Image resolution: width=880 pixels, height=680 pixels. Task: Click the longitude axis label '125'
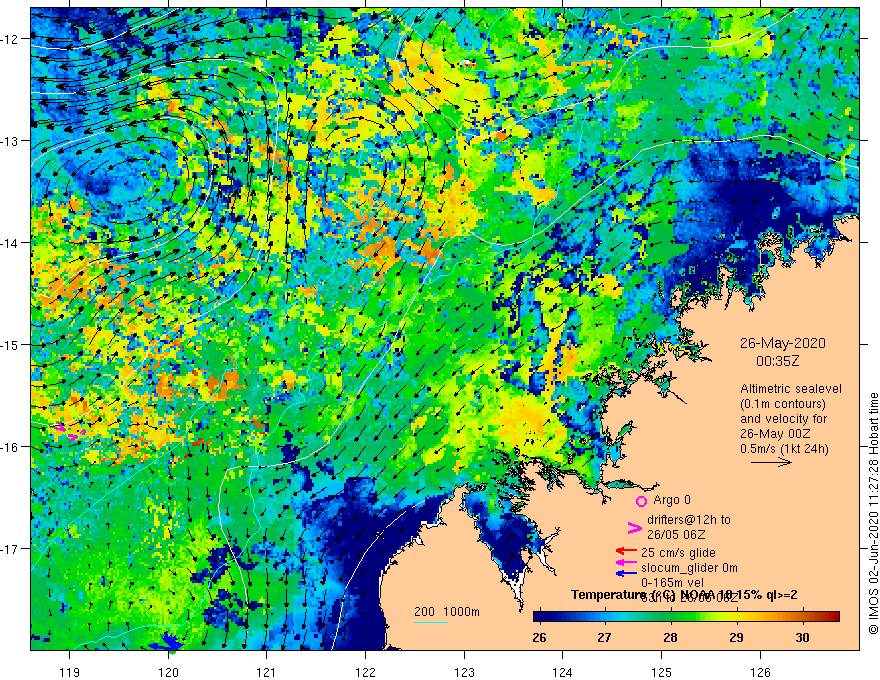(x=662, y=672)
